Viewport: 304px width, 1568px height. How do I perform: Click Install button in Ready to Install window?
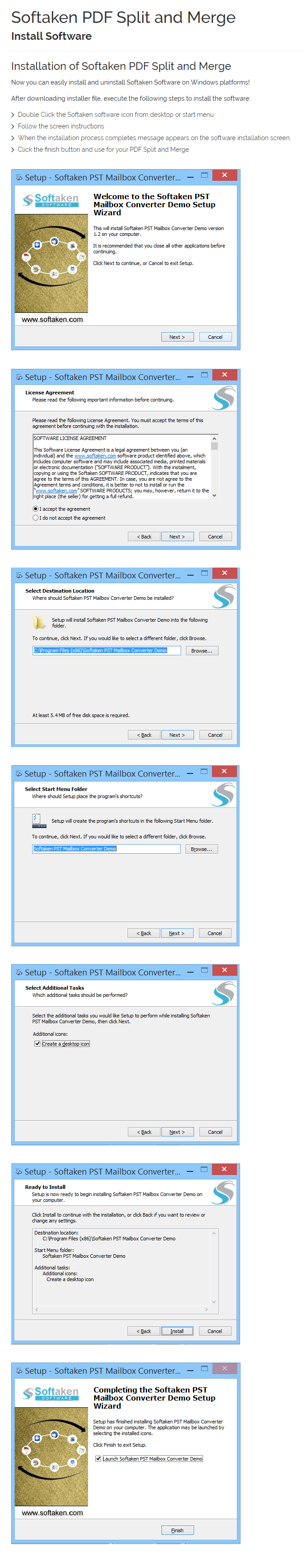tap(177, 1331)
